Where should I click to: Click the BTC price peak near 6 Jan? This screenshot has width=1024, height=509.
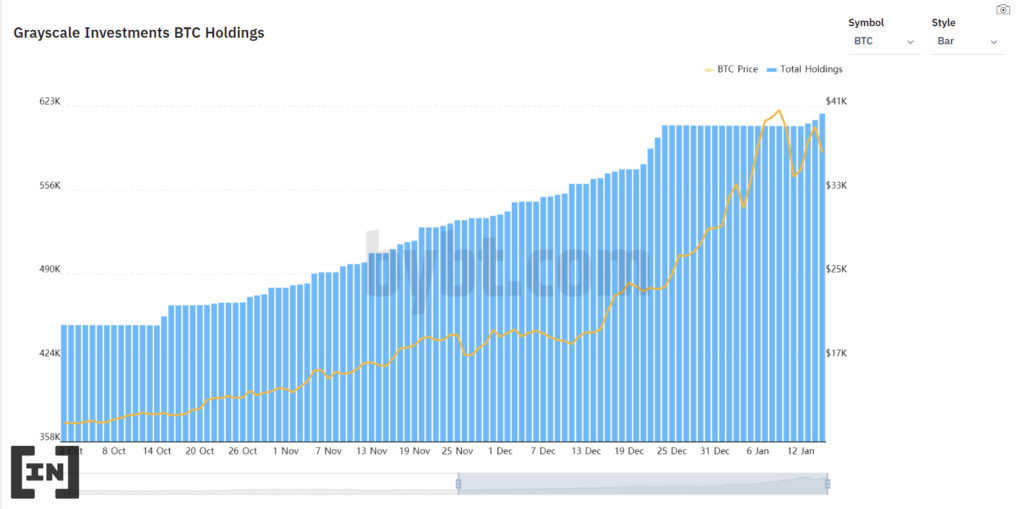[779, 111]
